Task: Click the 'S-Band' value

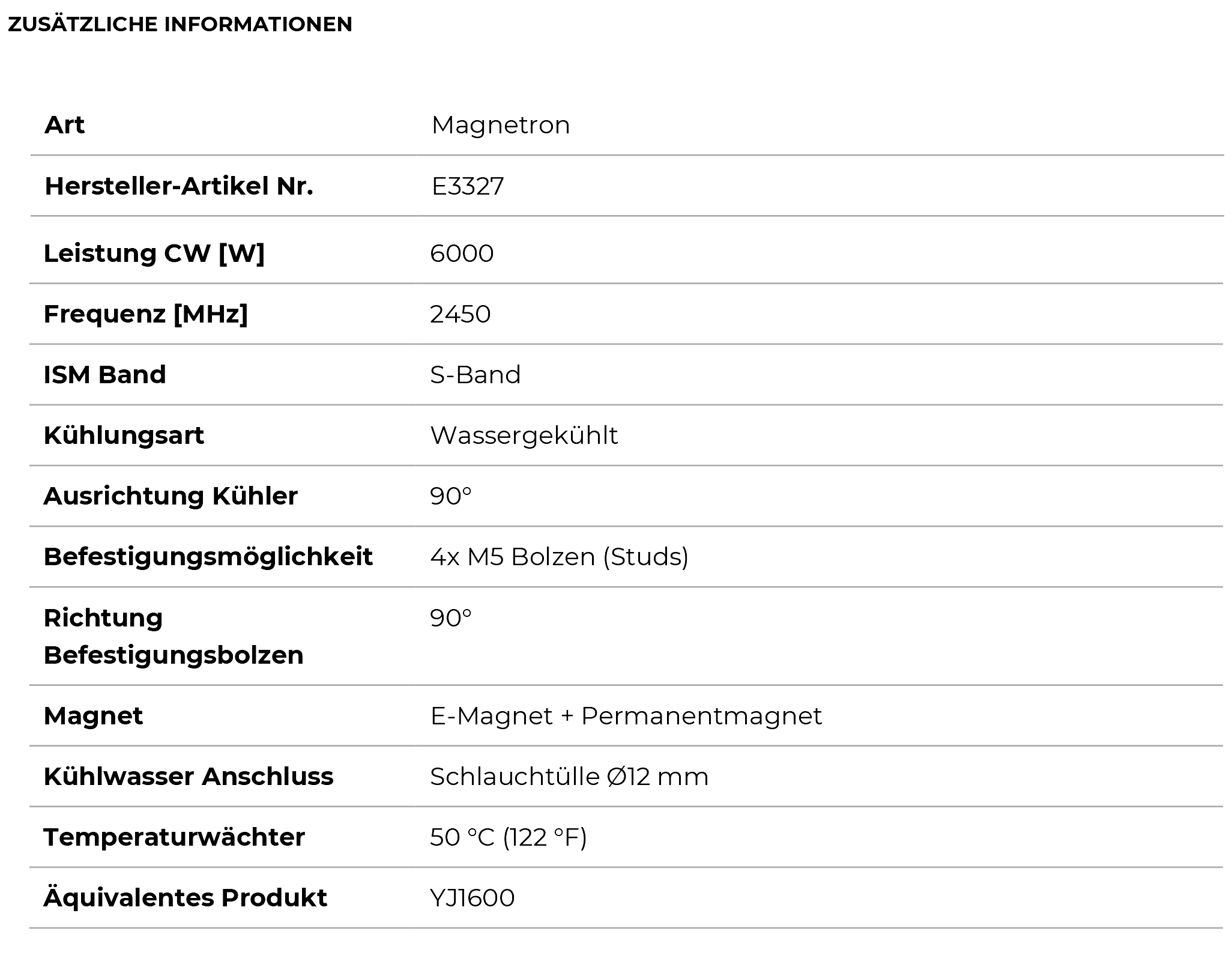Action: point(475,375)
